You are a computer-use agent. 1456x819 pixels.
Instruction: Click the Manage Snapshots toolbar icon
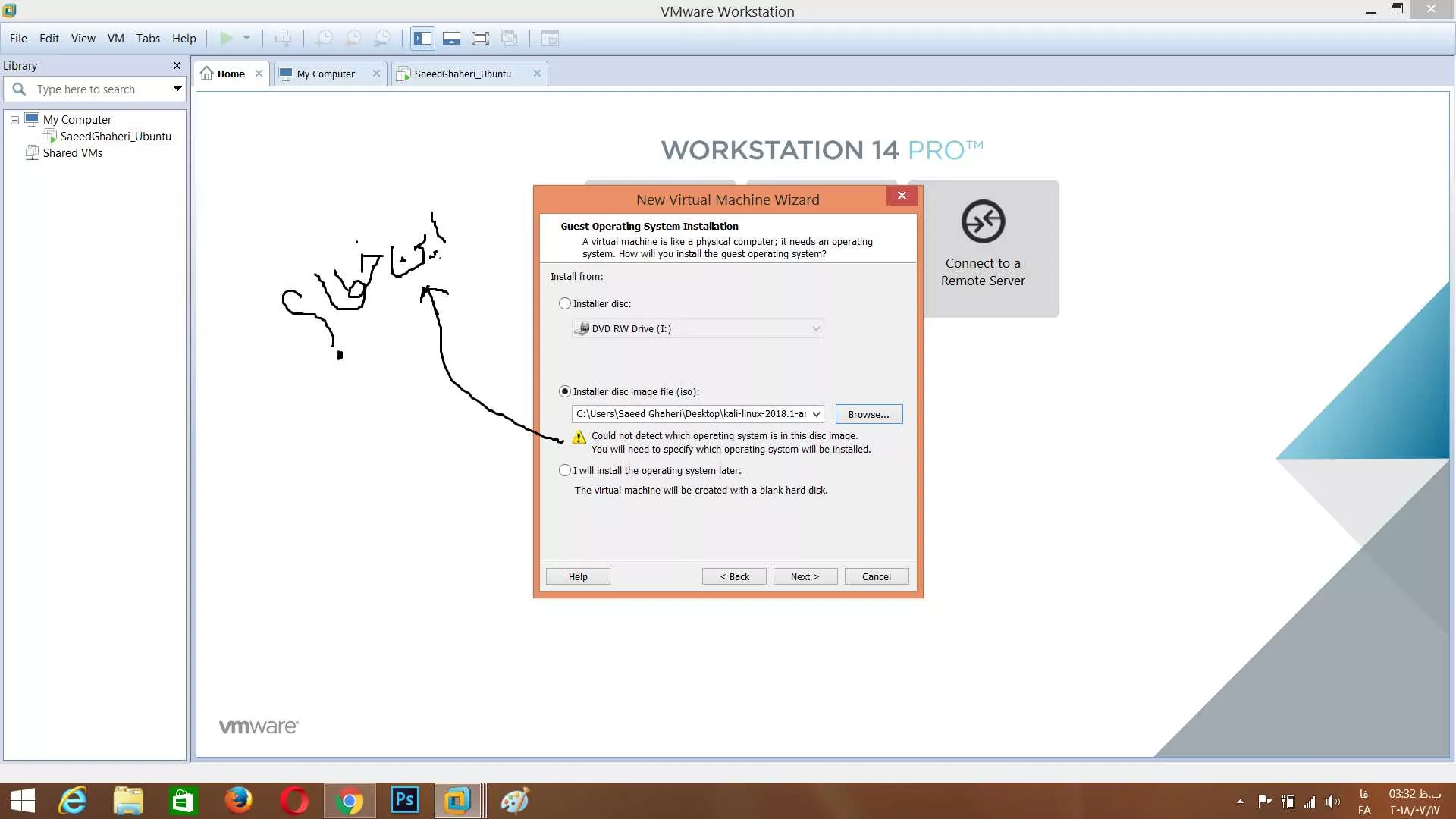(x=383, y=38)
